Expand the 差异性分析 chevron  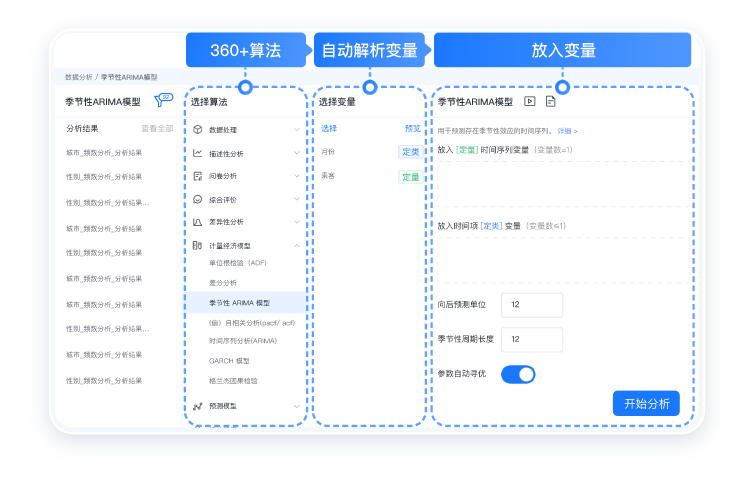297,222
